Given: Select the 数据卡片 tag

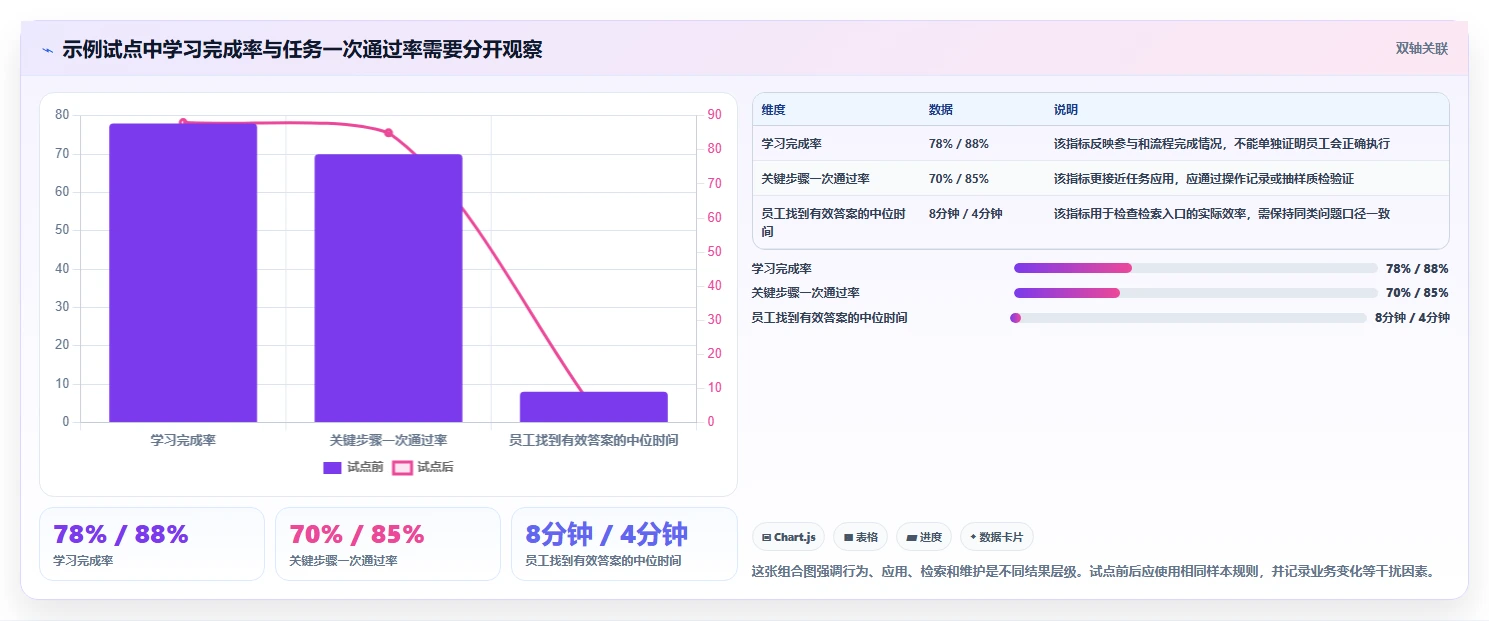Looking at the screenshot, I should click(x=997, y=537).
